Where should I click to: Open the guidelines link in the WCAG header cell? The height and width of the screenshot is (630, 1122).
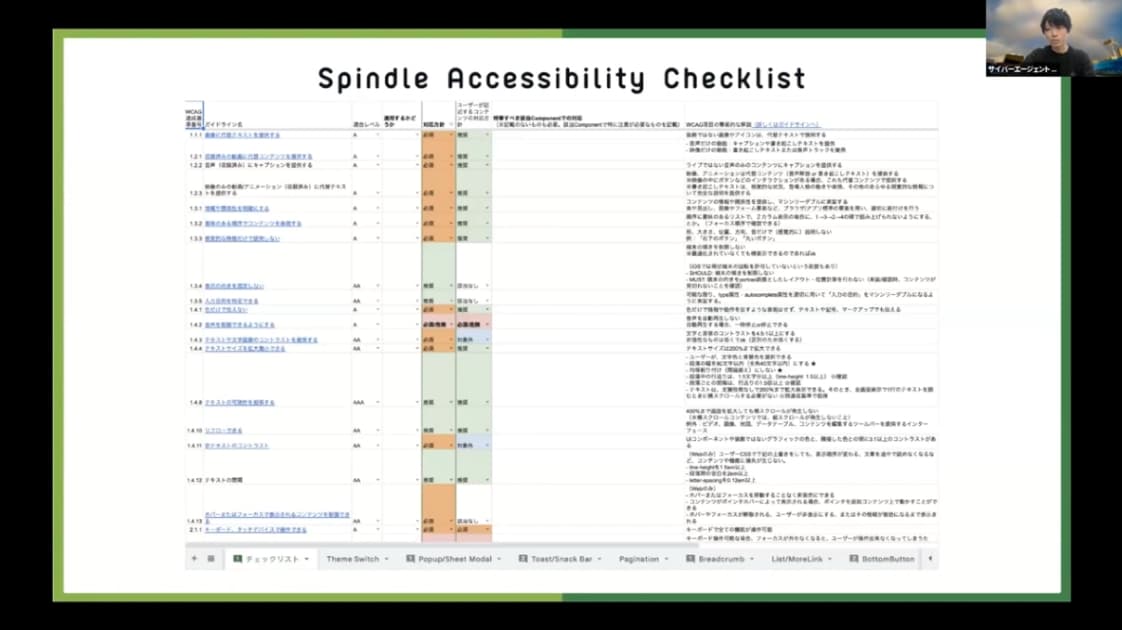[787, 125]
